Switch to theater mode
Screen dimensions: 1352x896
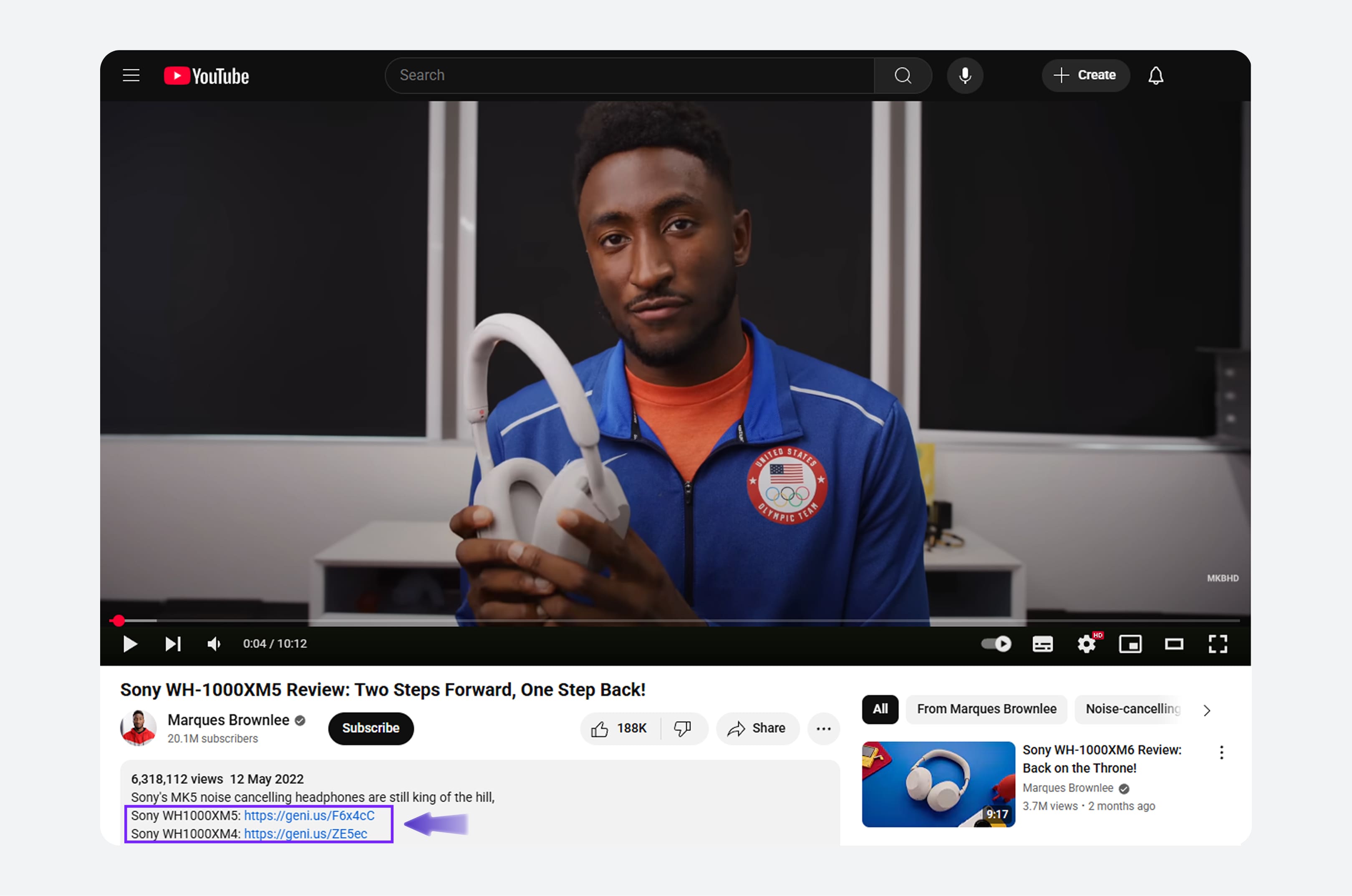(x=1174, y=644)
